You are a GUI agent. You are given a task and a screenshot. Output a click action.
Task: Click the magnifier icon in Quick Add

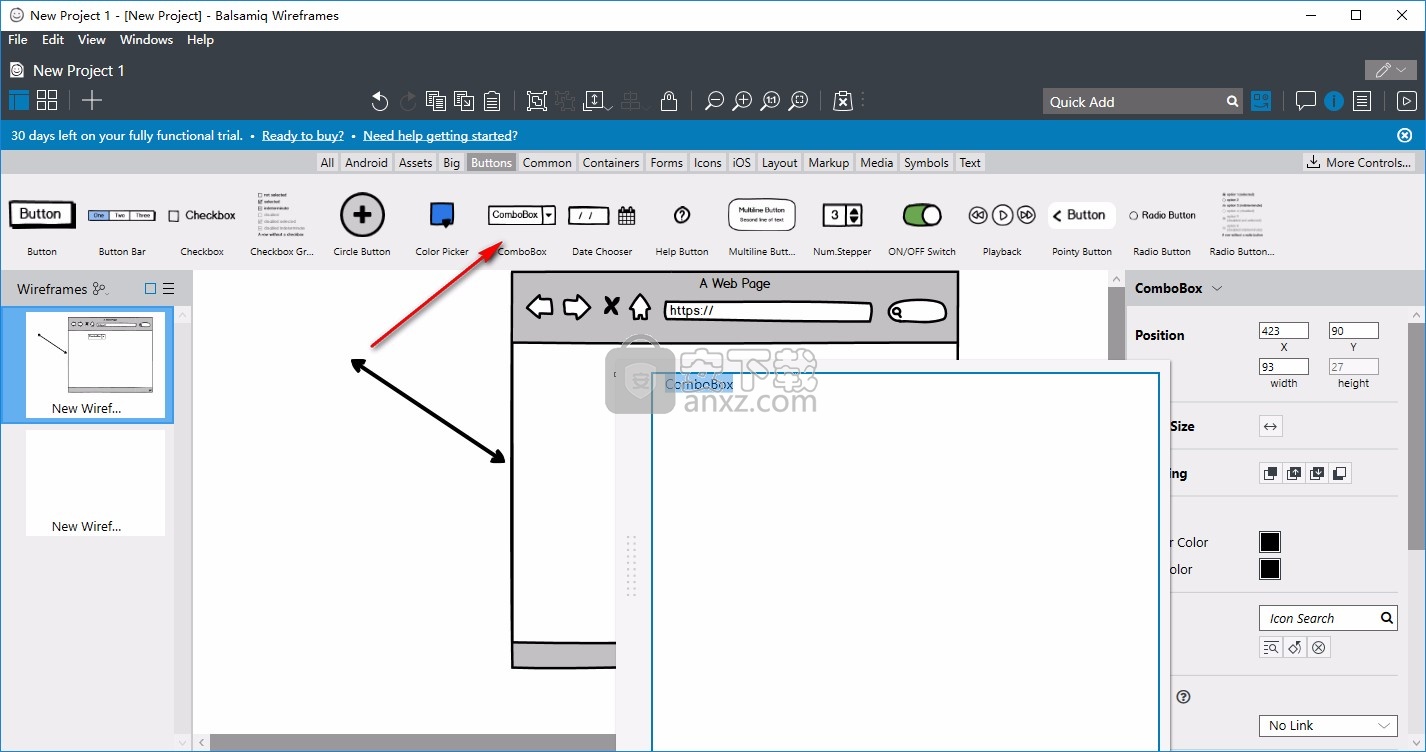(1232, 101)
